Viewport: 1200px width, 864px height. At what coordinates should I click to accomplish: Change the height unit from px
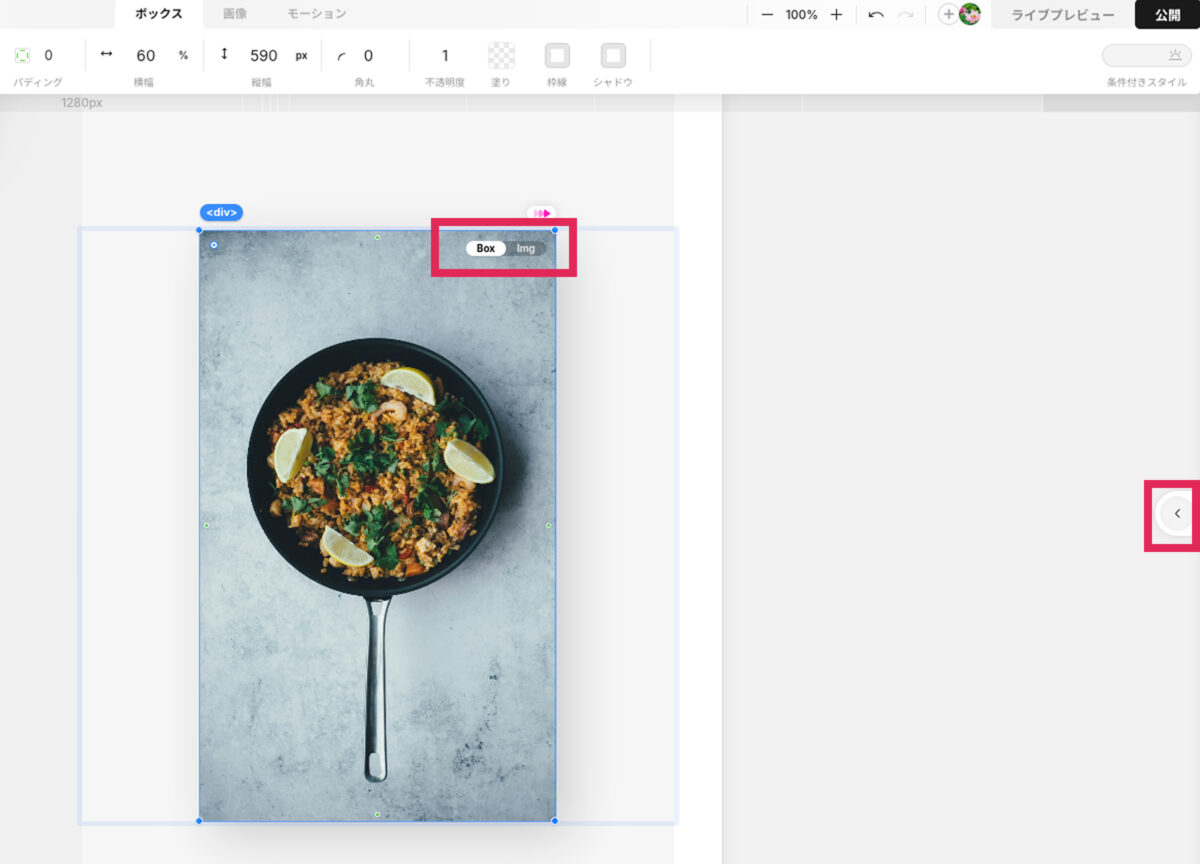tap(301, 56)
